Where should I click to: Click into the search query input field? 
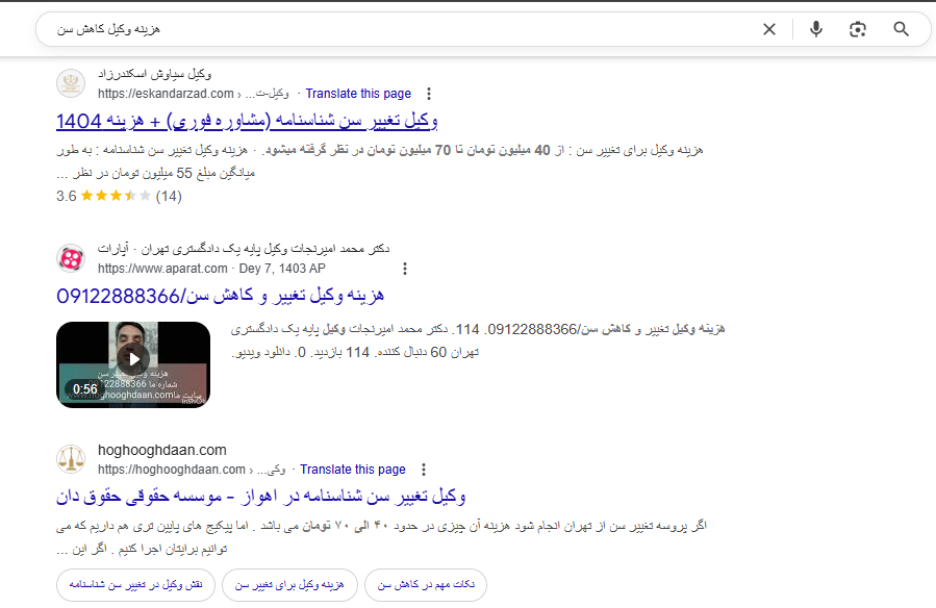[400, 29]
